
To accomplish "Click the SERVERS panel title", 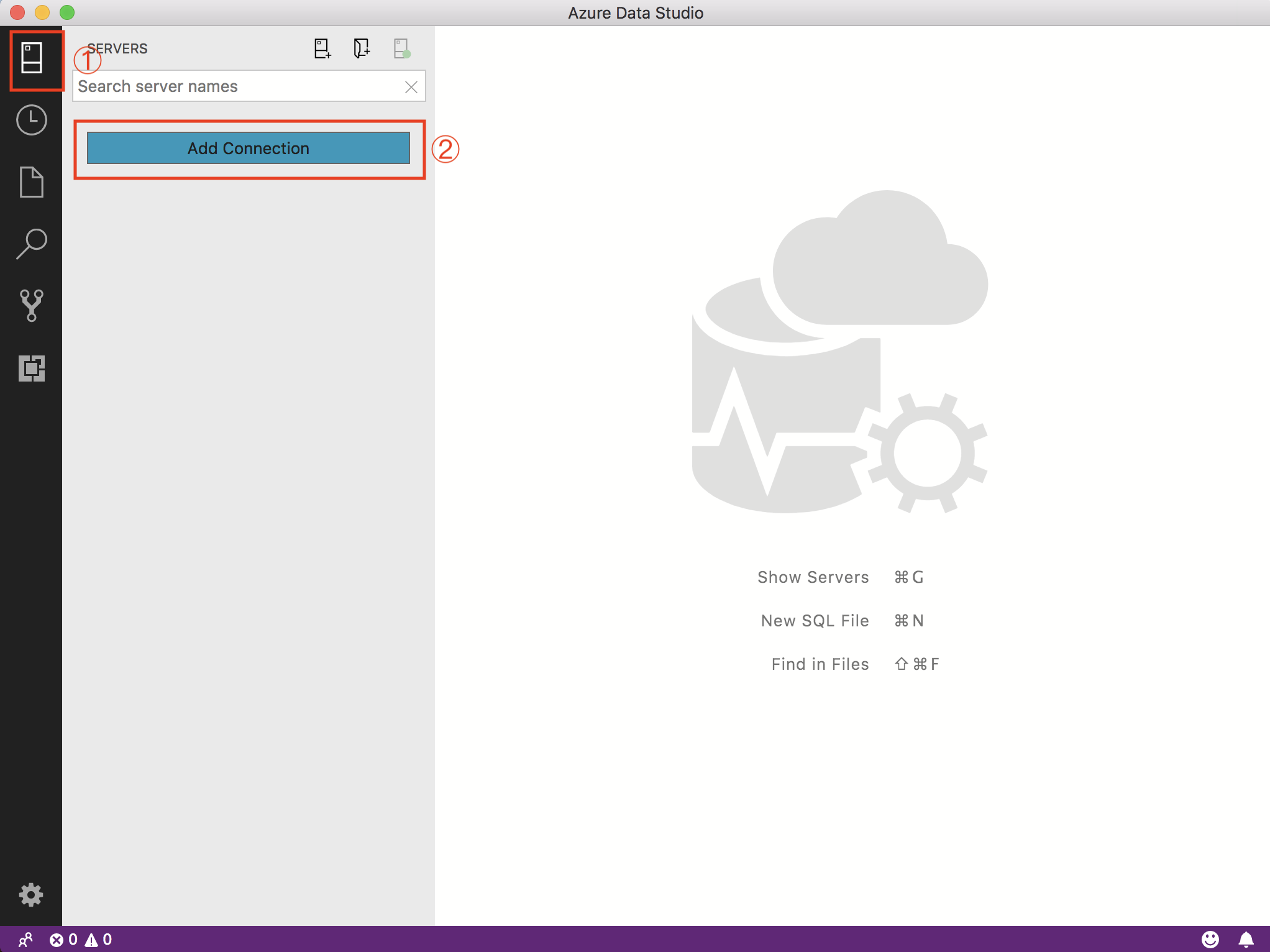I will point(117,48).
